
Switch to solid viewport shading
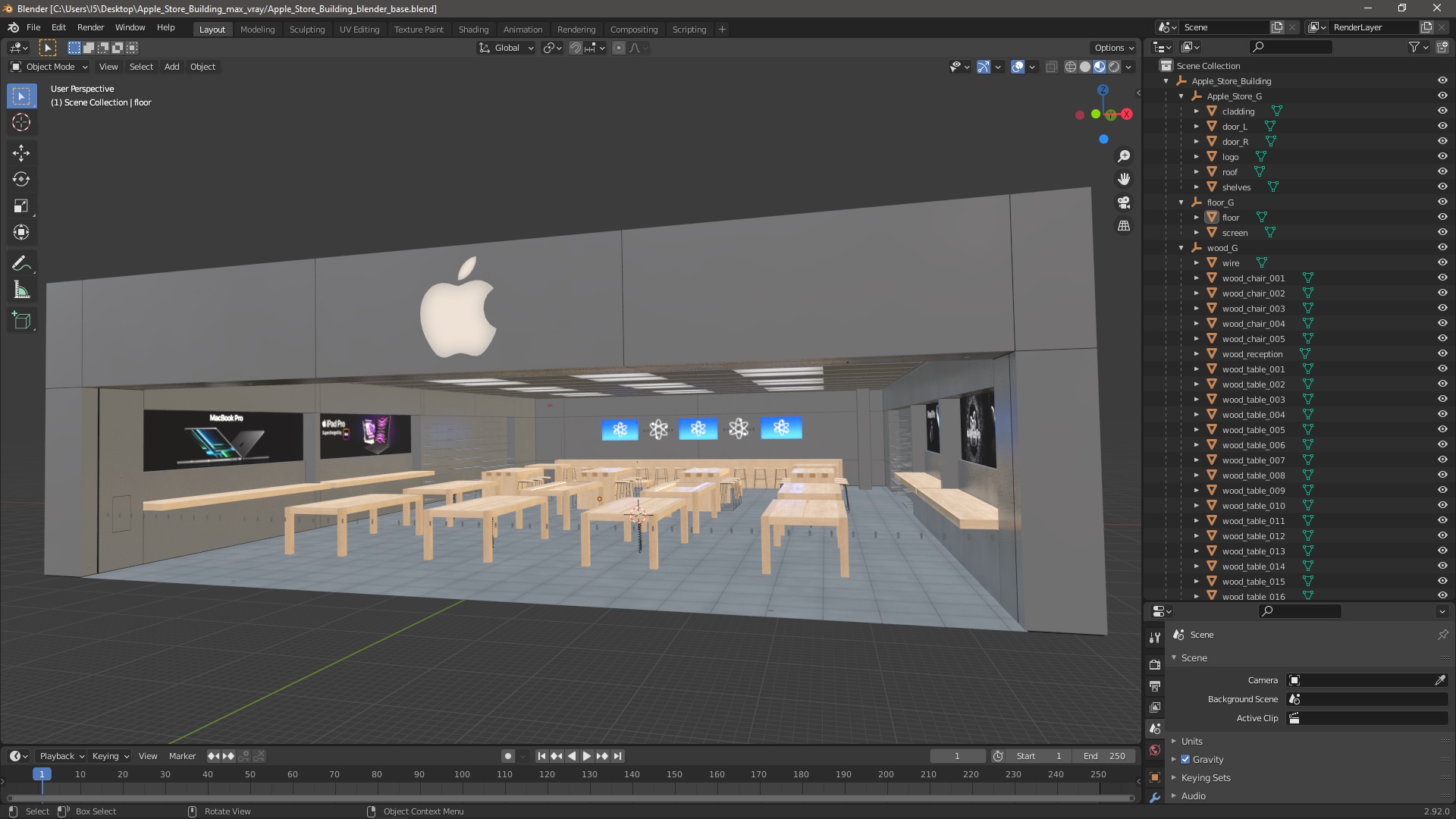(x=1085, y=67)
